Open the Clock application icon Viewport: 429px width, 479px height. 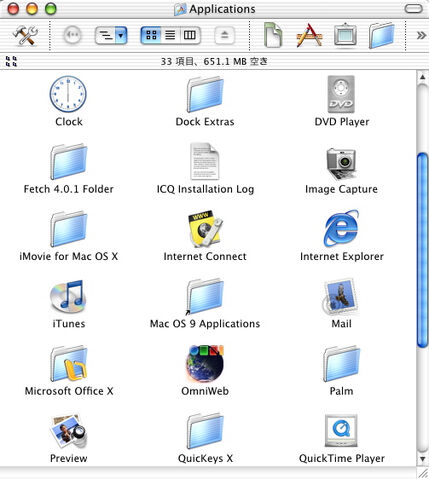tap(68, 94)
